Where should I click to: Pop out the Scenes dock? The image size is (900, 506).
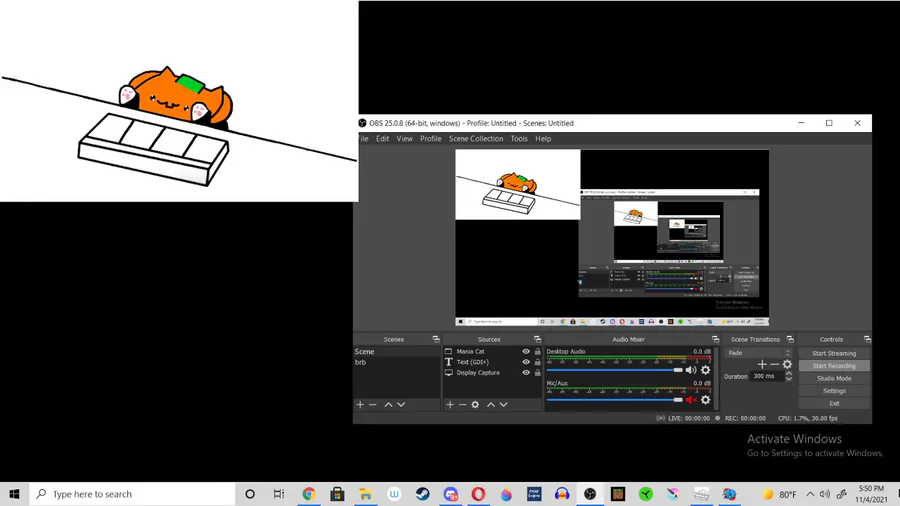pos(436,339)
